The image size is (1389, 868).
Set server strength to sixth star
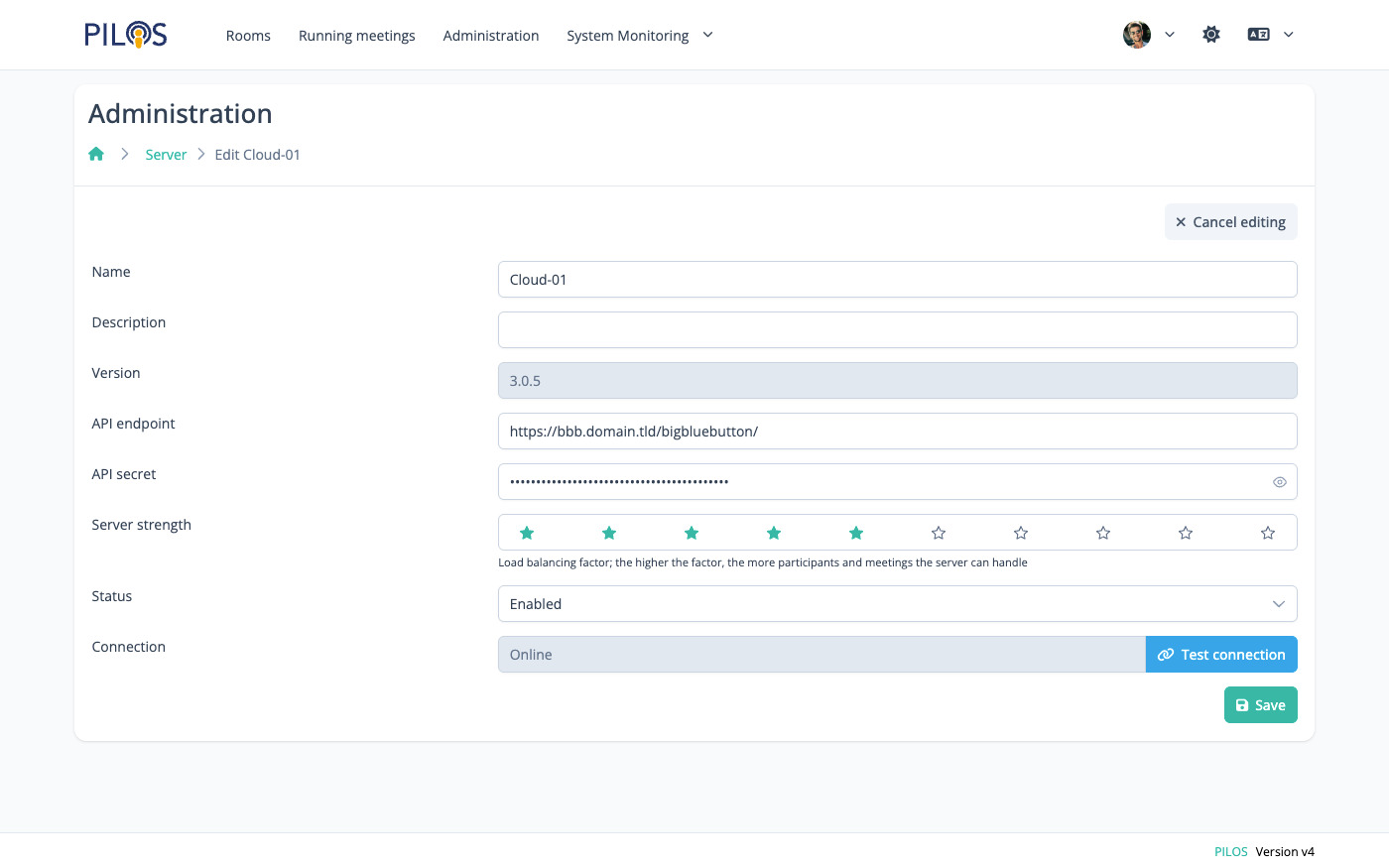tap(939, 533)
